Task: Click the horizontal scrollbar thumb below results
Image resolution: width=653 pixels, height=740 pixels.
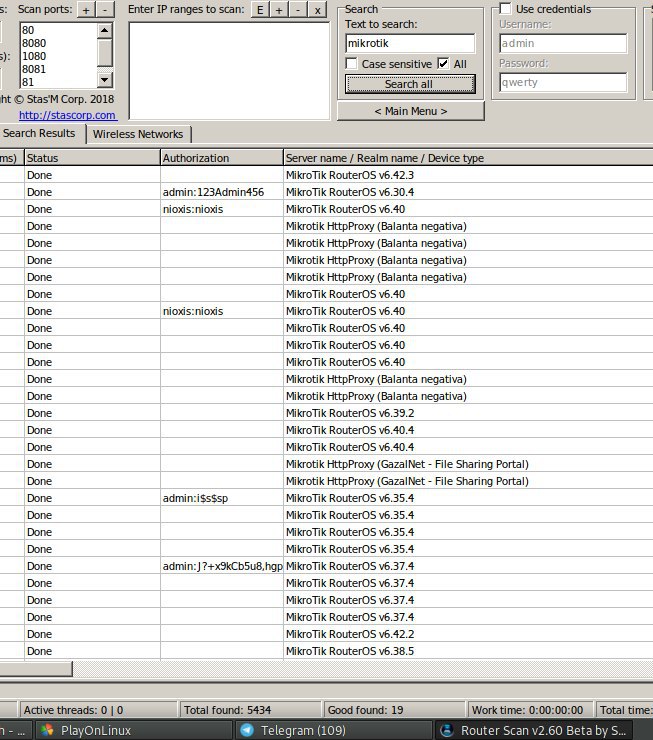Action: (36, 669)
